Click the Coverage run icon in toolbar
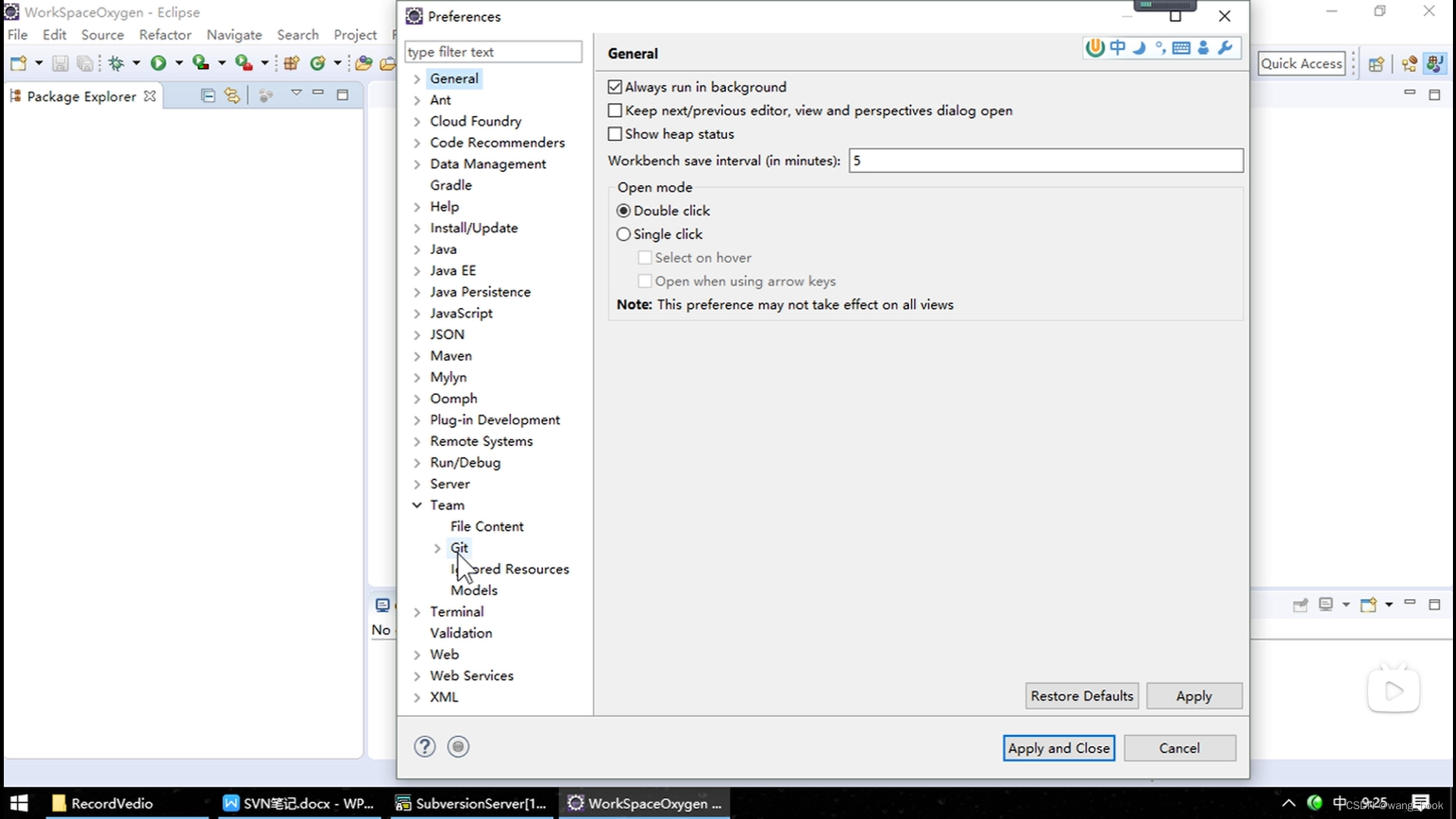Viewport: 1456px width, 819px height. [x=200, y=64]
